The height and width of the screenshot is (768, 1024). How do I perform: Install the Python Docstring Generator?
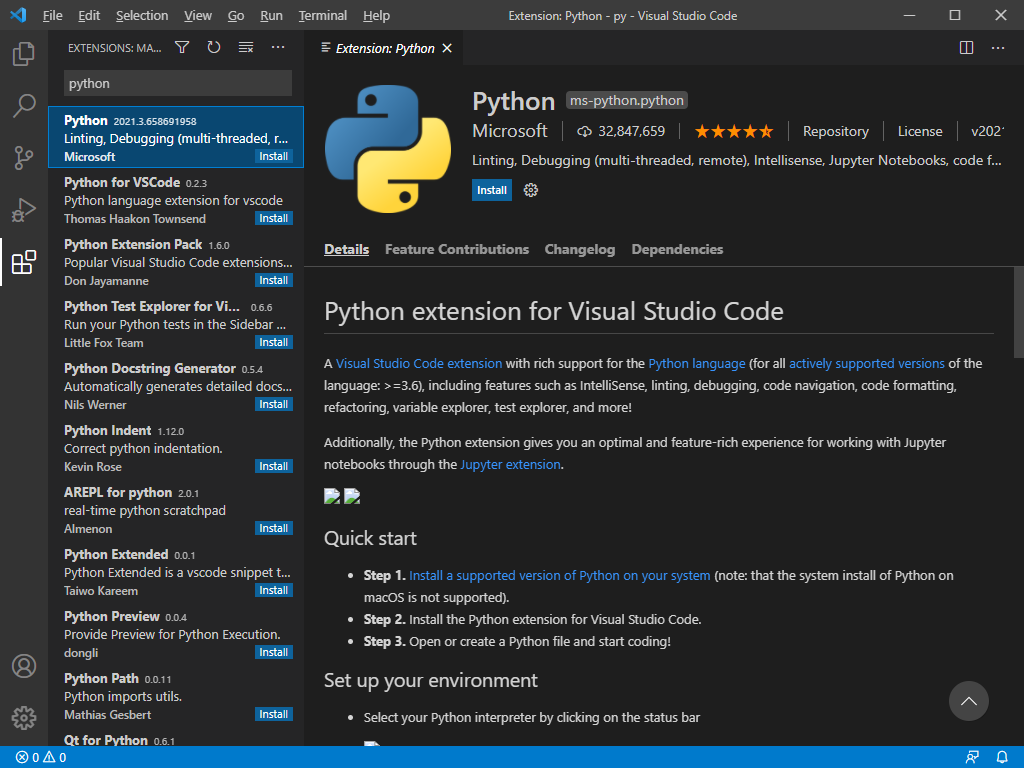click(x=274, y=404)
